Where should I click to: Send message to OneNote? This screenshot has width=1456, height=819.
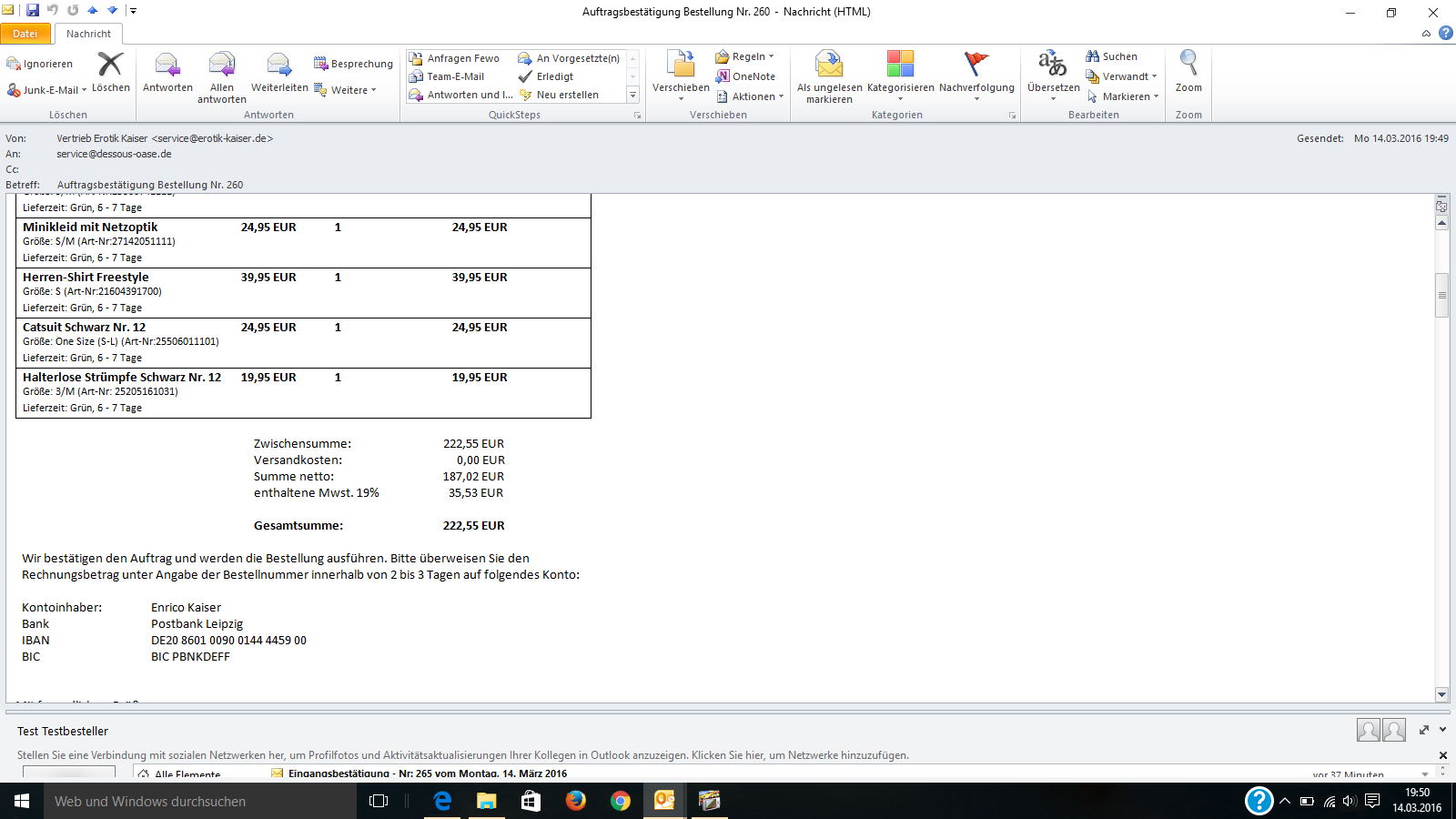pyautogui.click(x=745, y=76)
